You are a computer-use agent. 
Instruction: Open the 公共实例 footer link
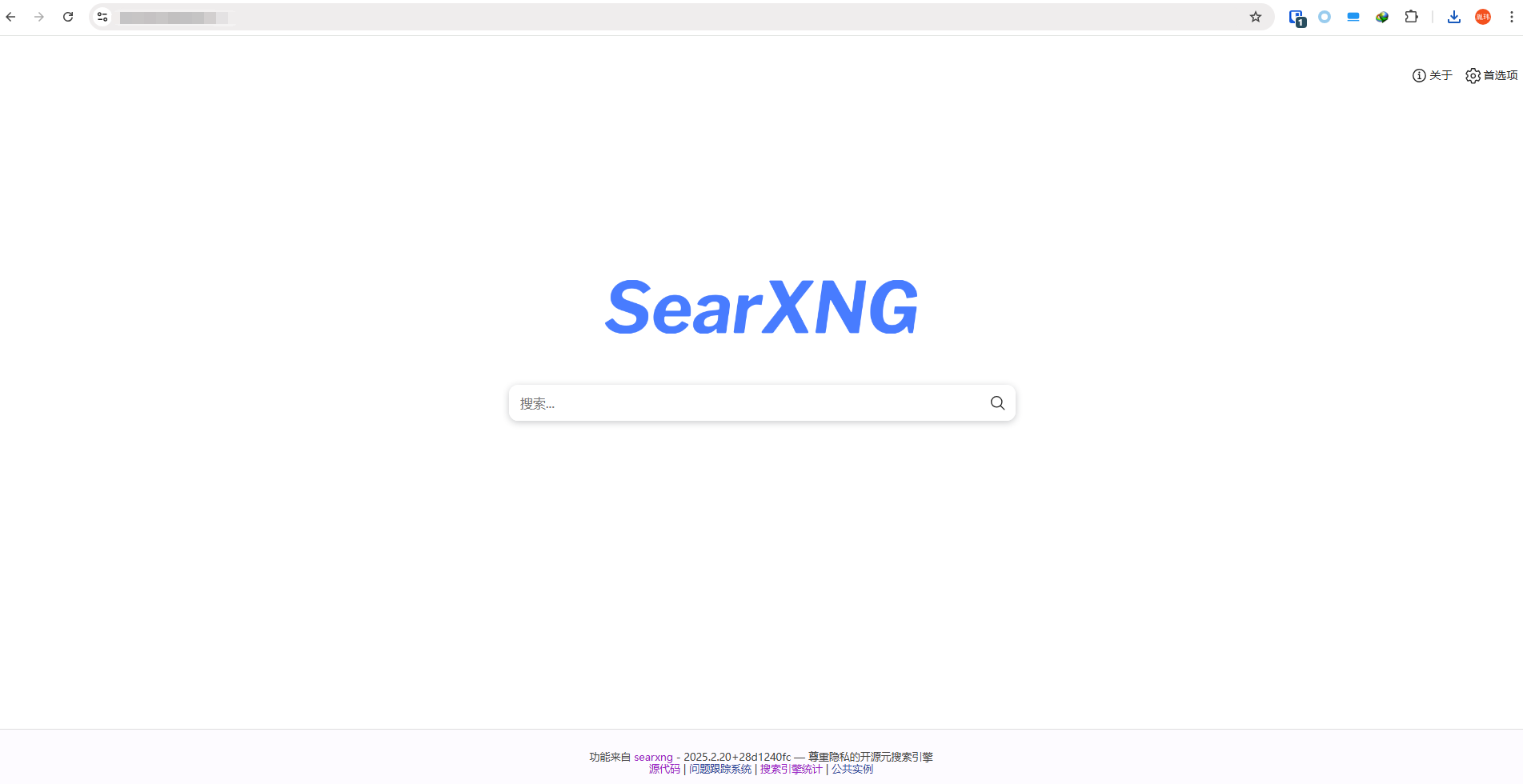pos(852,769)
